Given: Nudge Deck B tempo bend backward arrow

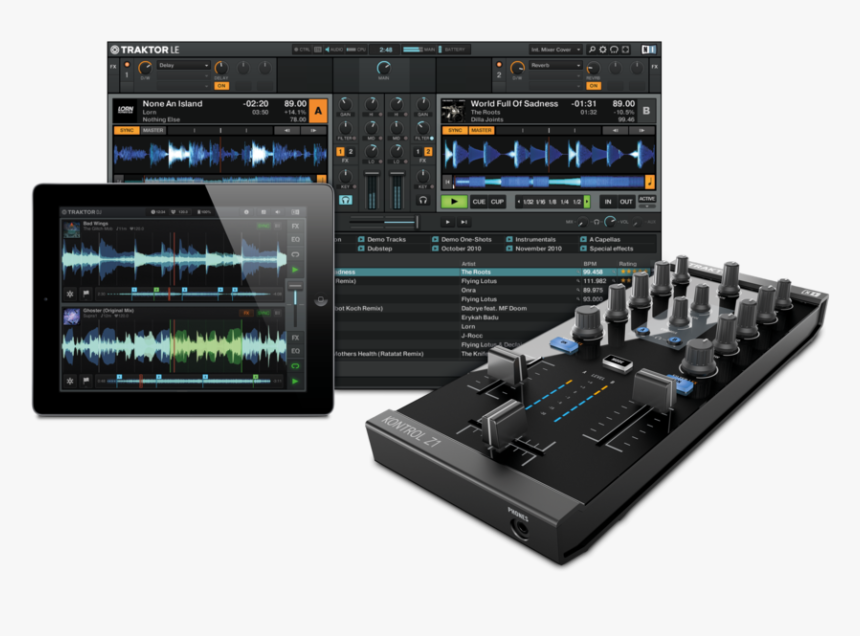Looking at the screenshot, I should pos(615,130).
